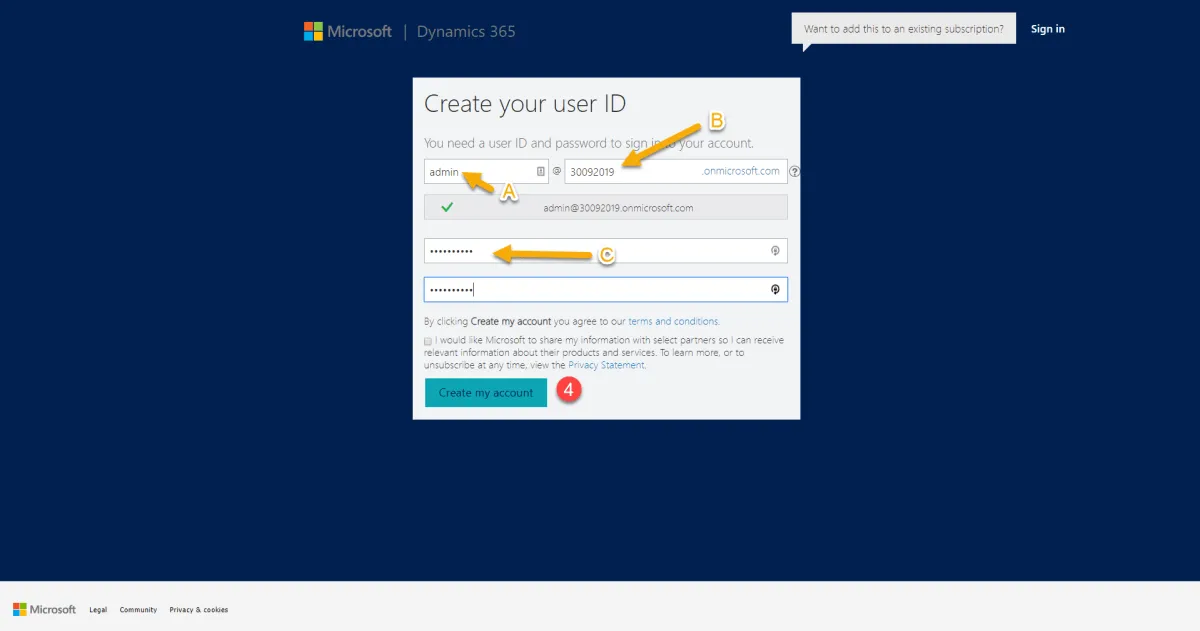The width and height of the screenshot is (1200, 631).
Task: Click Create my account button
Action: (x=486, y=393)
